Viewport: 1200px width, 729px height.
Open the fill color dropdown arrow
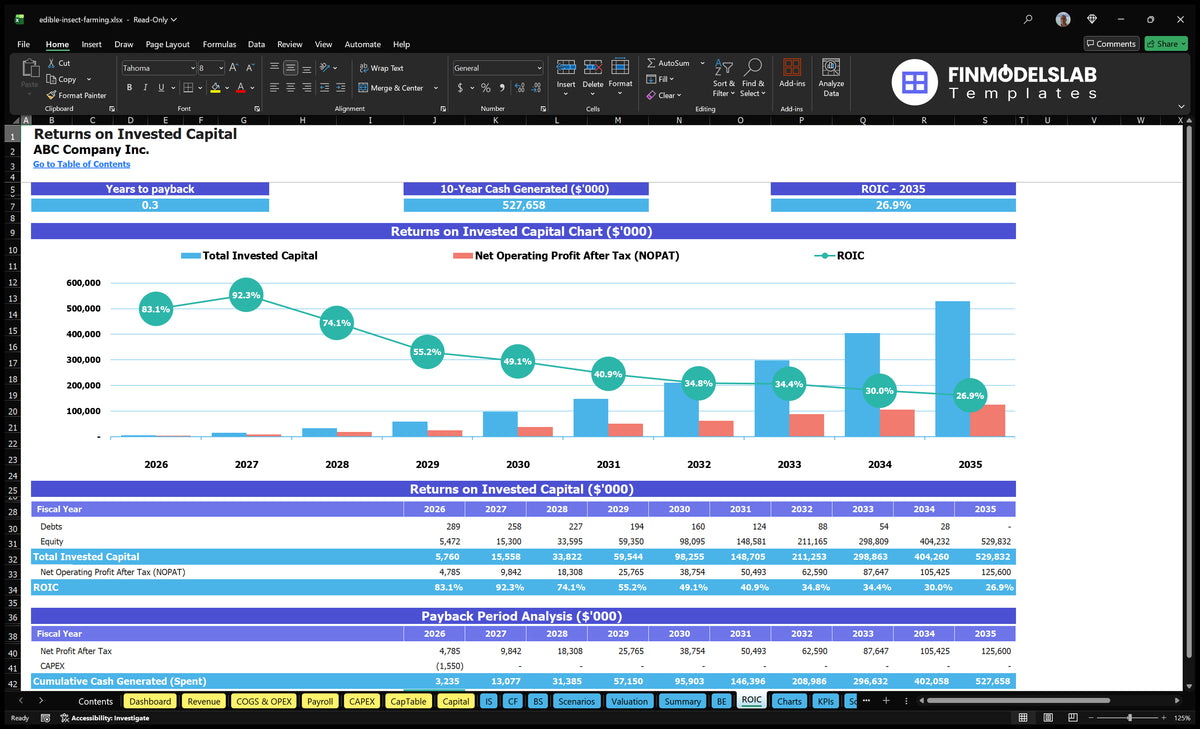click(x=226, y=87)
